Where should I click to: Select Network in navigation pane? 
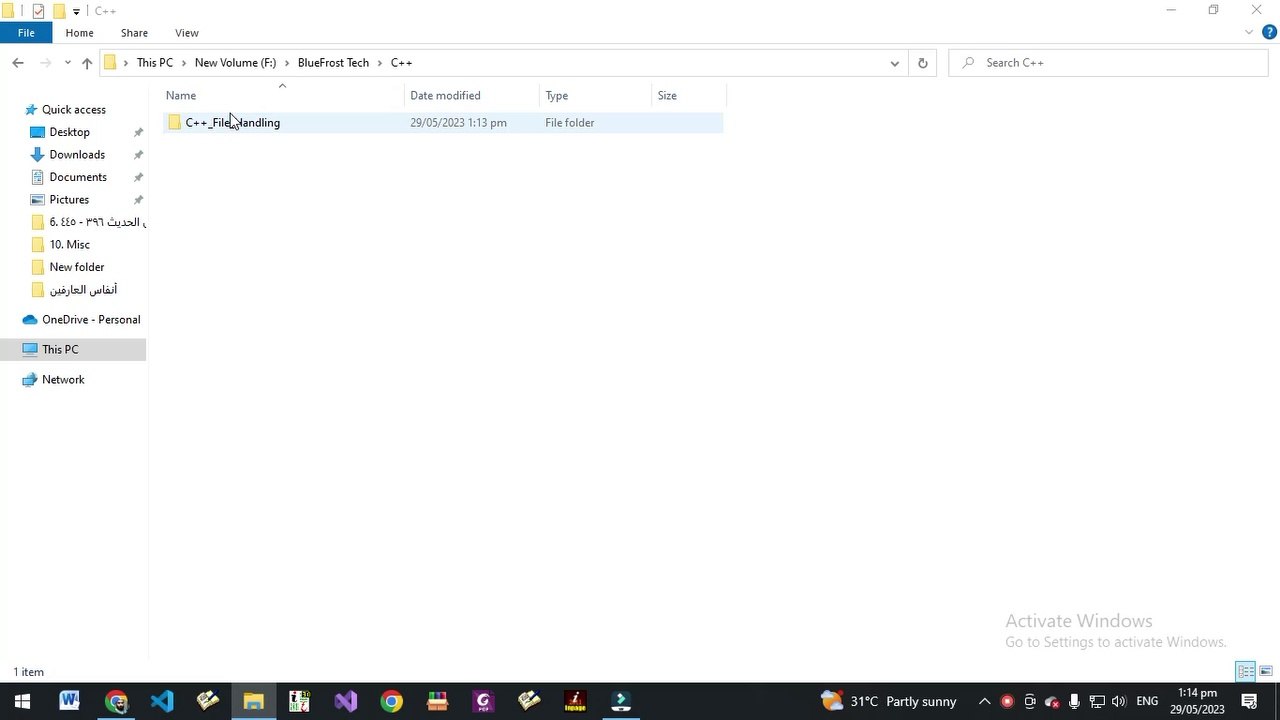(x=63, y=379)
